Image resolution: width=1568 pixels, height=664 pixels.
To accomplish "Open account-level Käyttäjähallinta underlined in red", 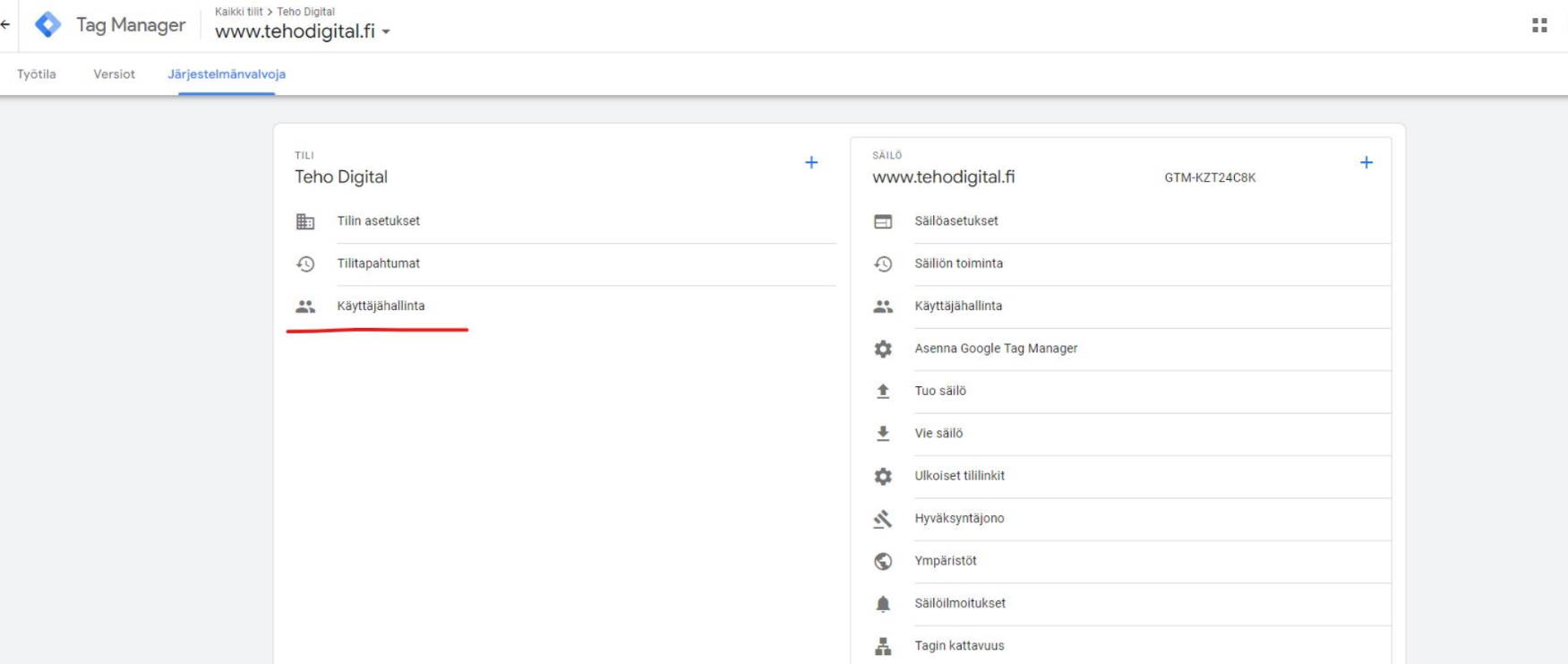I will coord(381,306).
